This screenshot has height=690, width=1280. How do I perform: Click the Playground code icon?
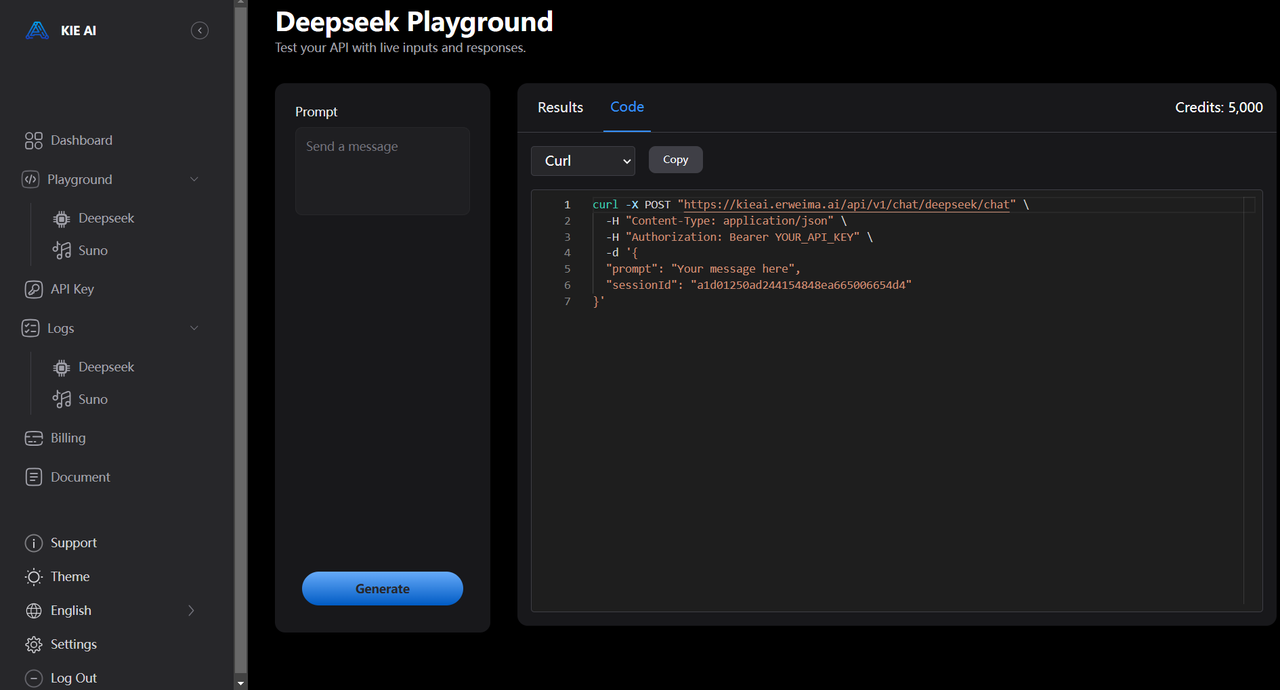point(30,180)
